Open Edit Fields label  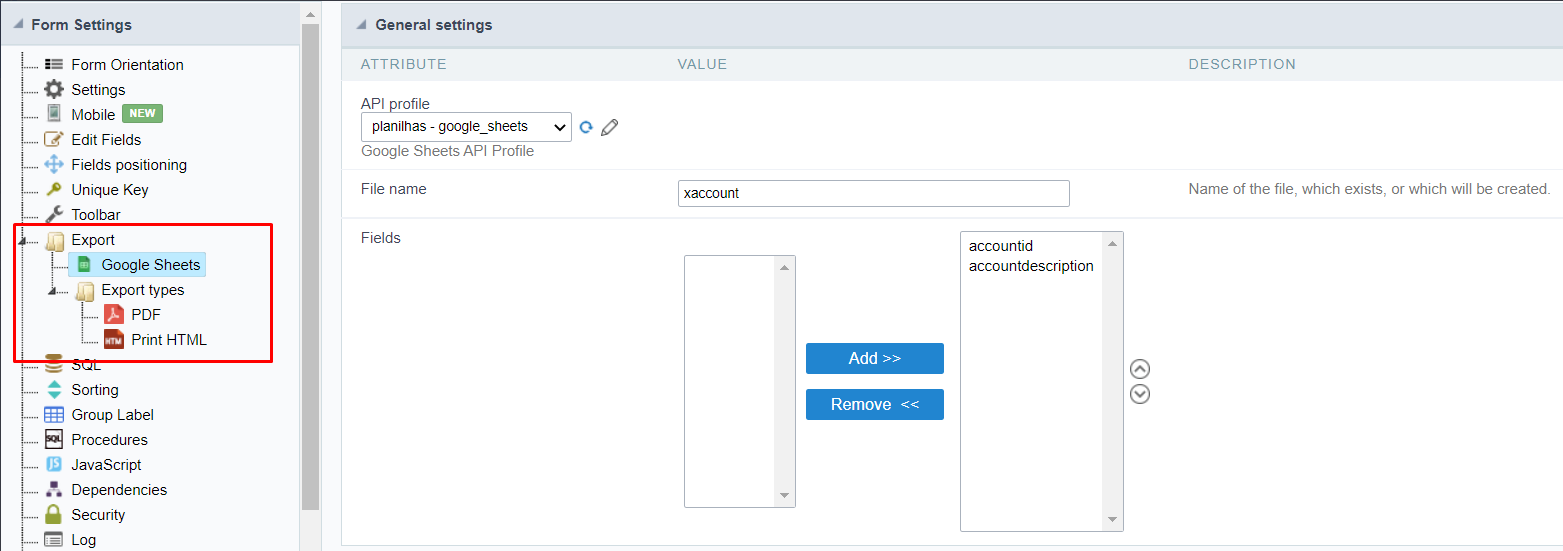106,140
